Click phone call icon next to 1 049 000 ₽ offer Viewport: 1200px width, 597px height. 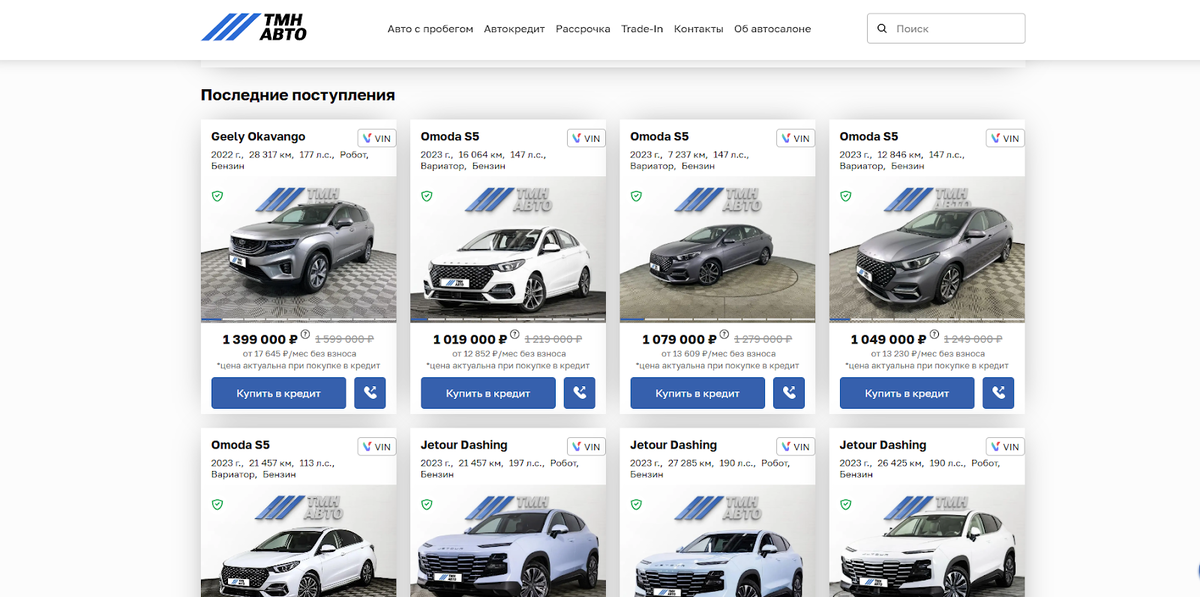(x=998, y=393)
